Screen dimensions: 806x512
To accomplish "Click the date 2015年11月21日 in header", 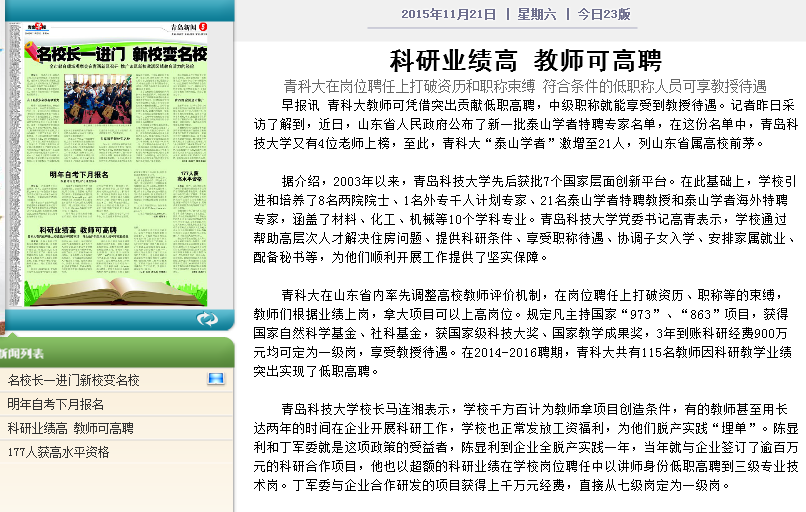I will coord(448,14).
